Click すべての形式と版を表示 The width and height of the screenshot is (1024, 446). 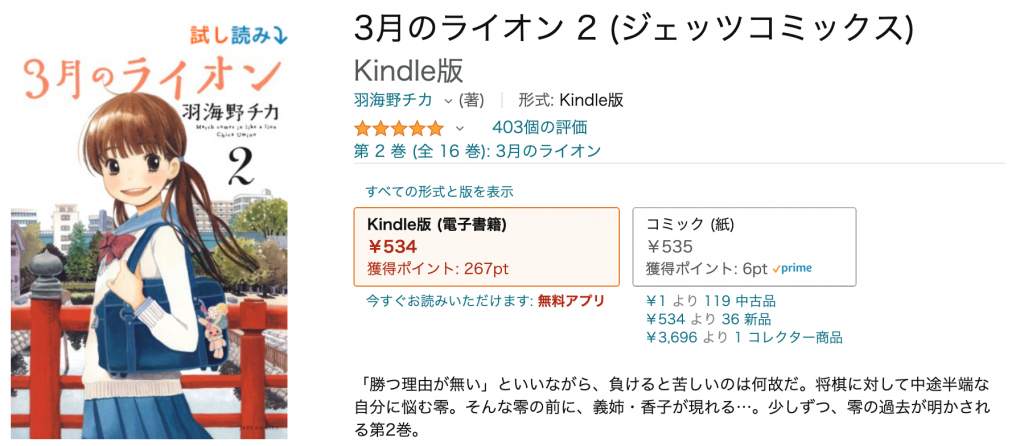click(x=439, y=191)
